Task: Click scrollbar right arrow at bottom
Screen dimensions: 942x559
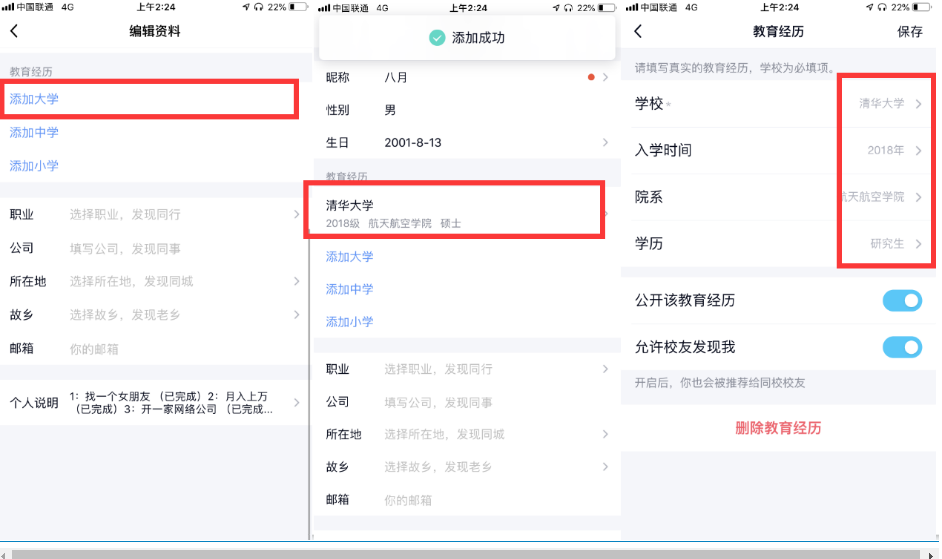Action: (930, 555)
